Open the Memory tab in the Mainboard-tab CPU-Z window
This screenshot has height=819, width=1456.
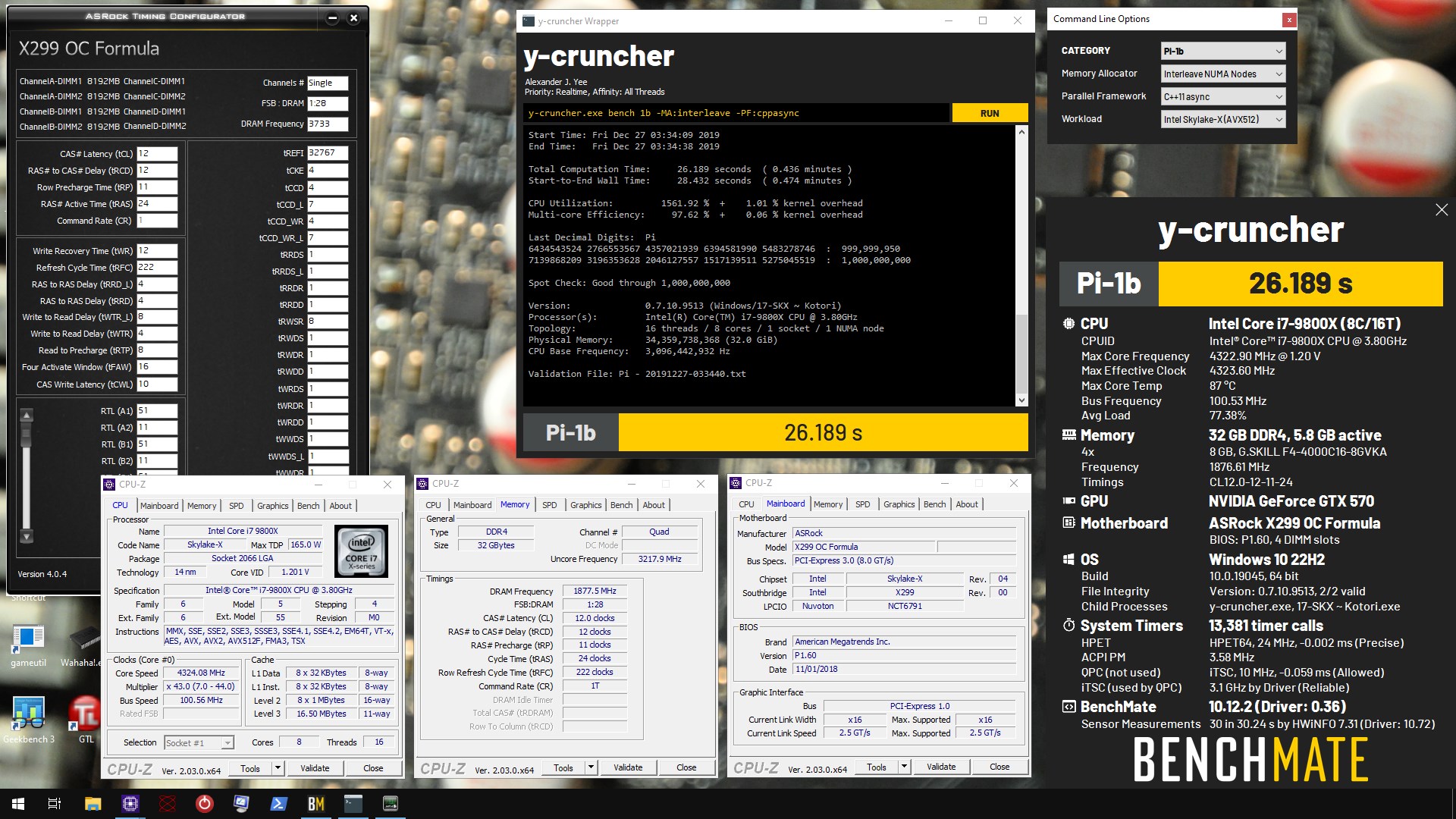click(x=828, y=504)
